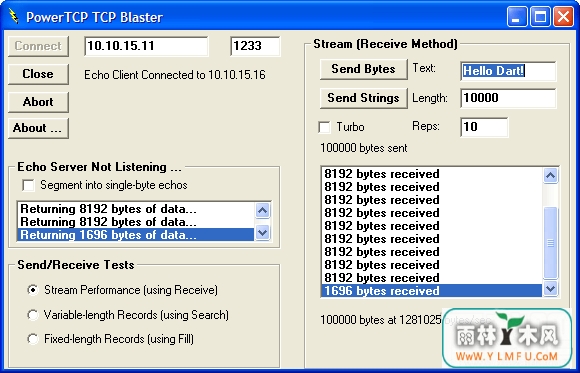Click 'Echo Client Connected to 10.10.15.16' status
This screenshot has width=580, height=373.
(x=175, y=75)
